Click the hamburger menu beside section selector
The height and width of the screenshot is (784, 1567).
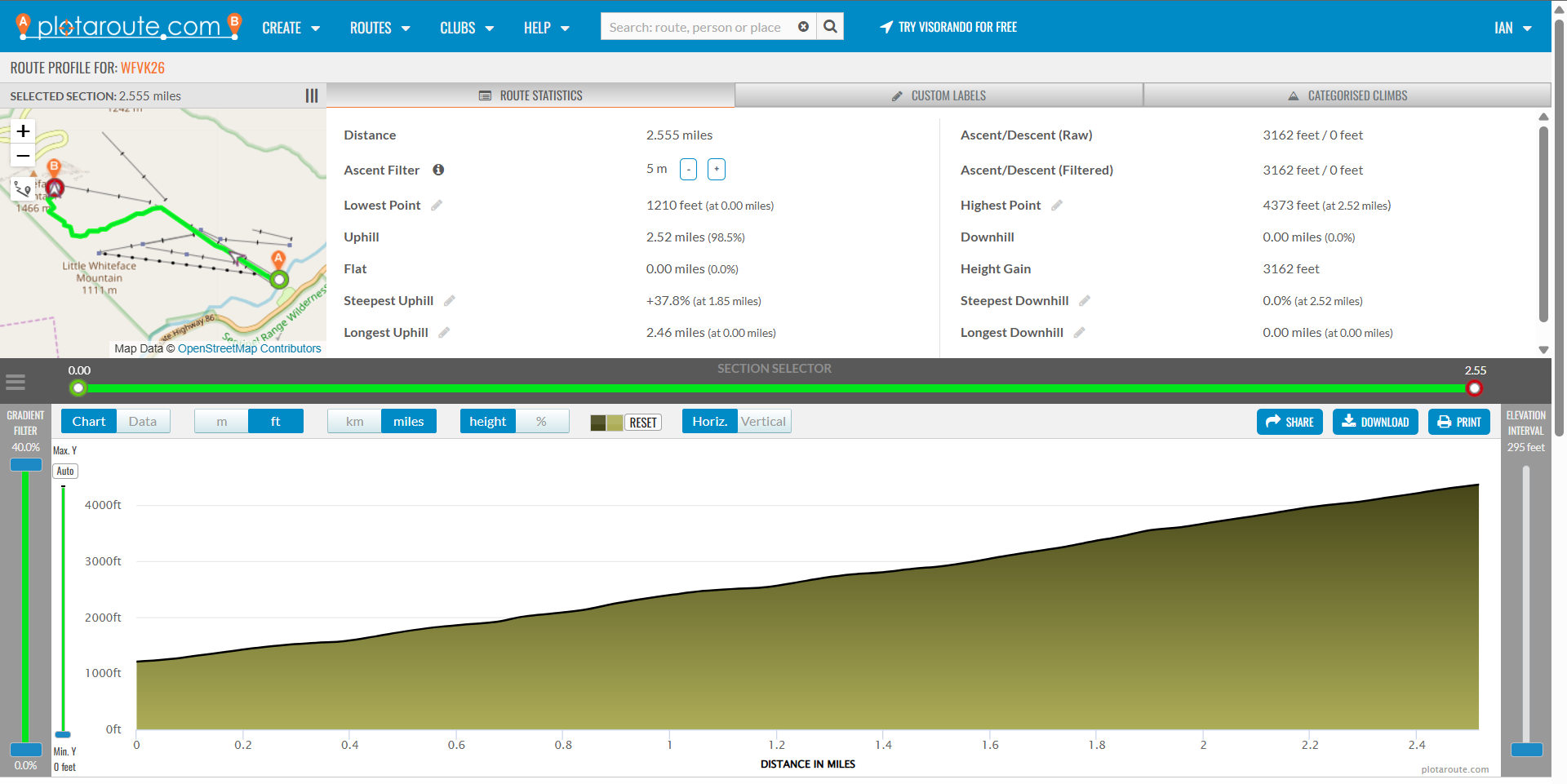(x=16, y=382)
